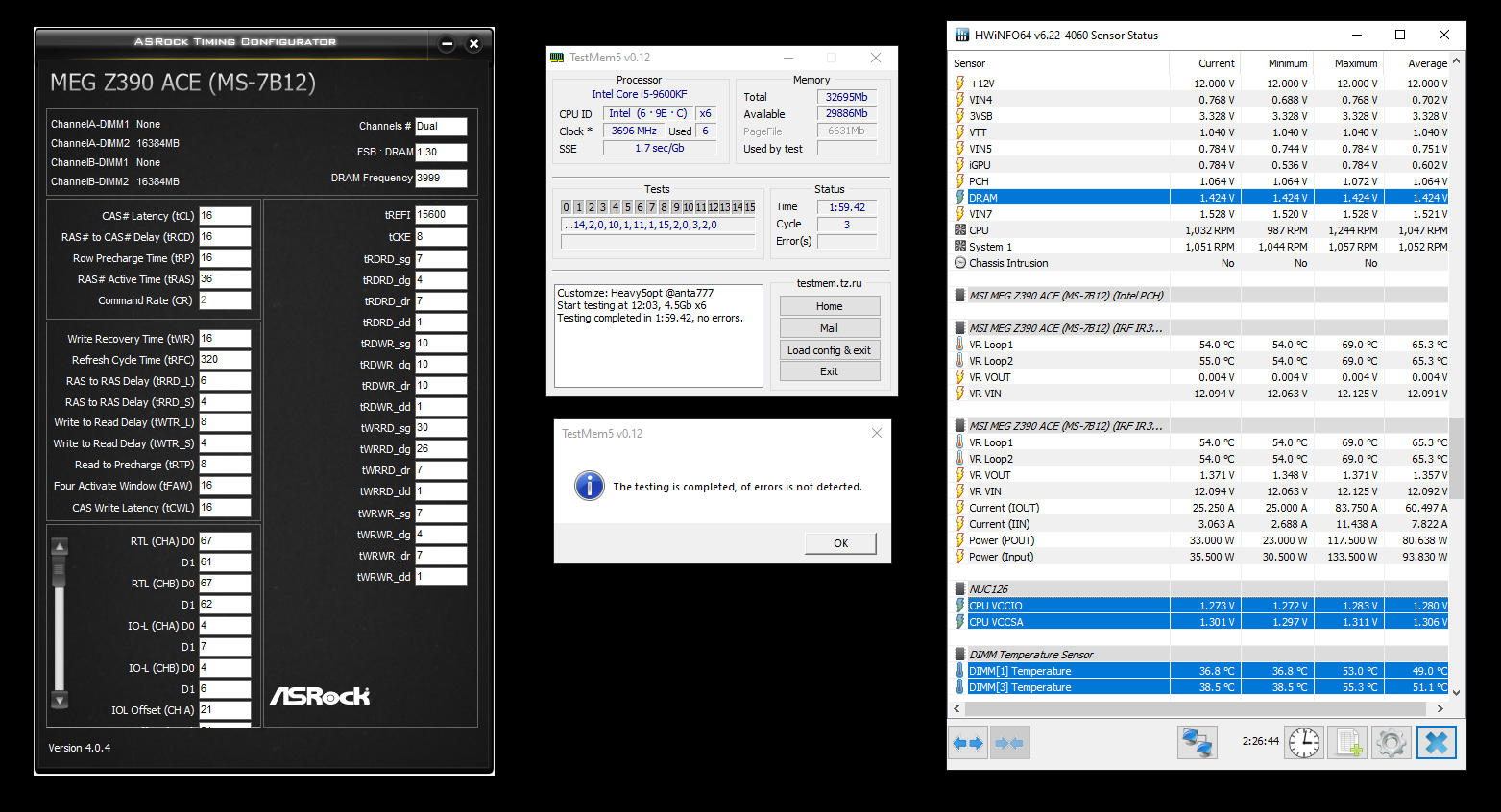Viewport: 1501px width, 812px height.
Task: Click the 'testmem.tz.ru' site label
Action: (x=830, y=283)
